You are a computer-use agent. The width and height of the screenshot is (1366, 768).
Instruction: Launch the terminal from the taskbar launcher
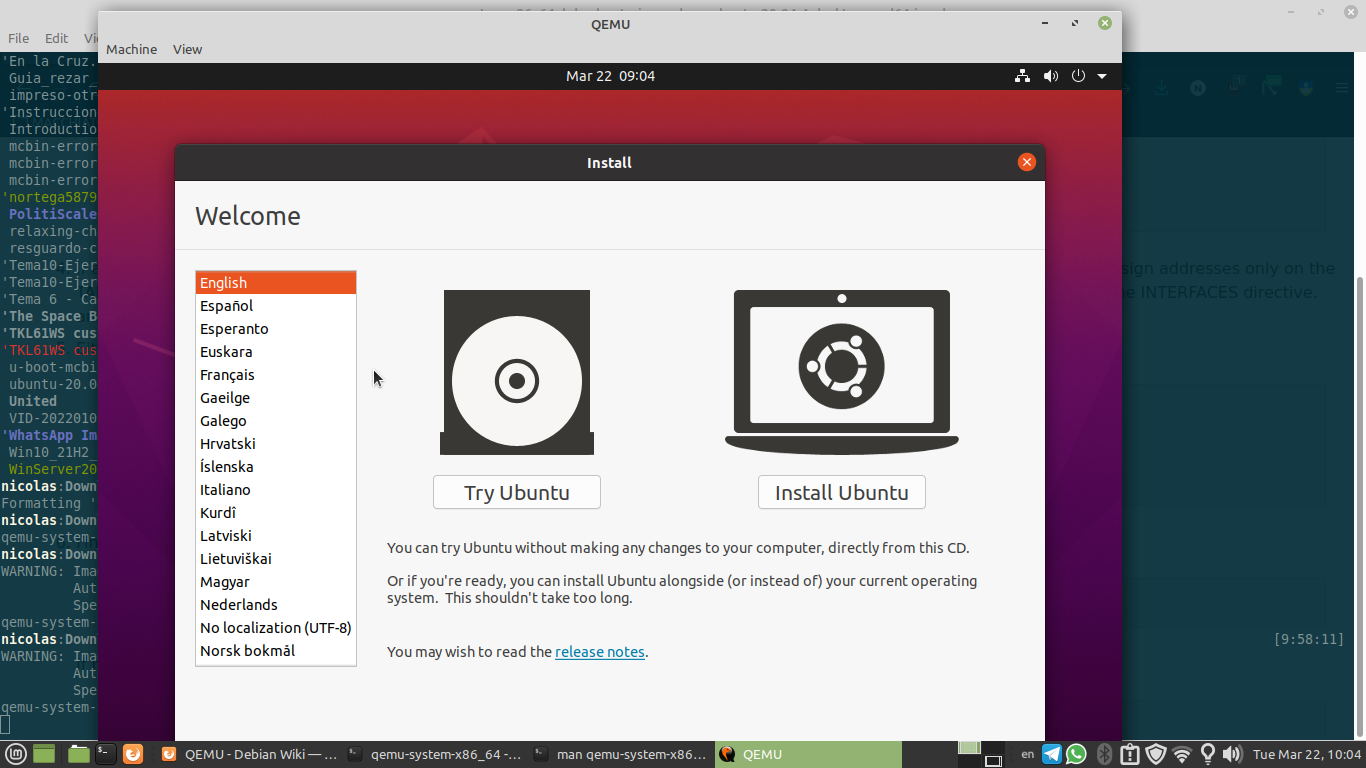click(106, 754)
